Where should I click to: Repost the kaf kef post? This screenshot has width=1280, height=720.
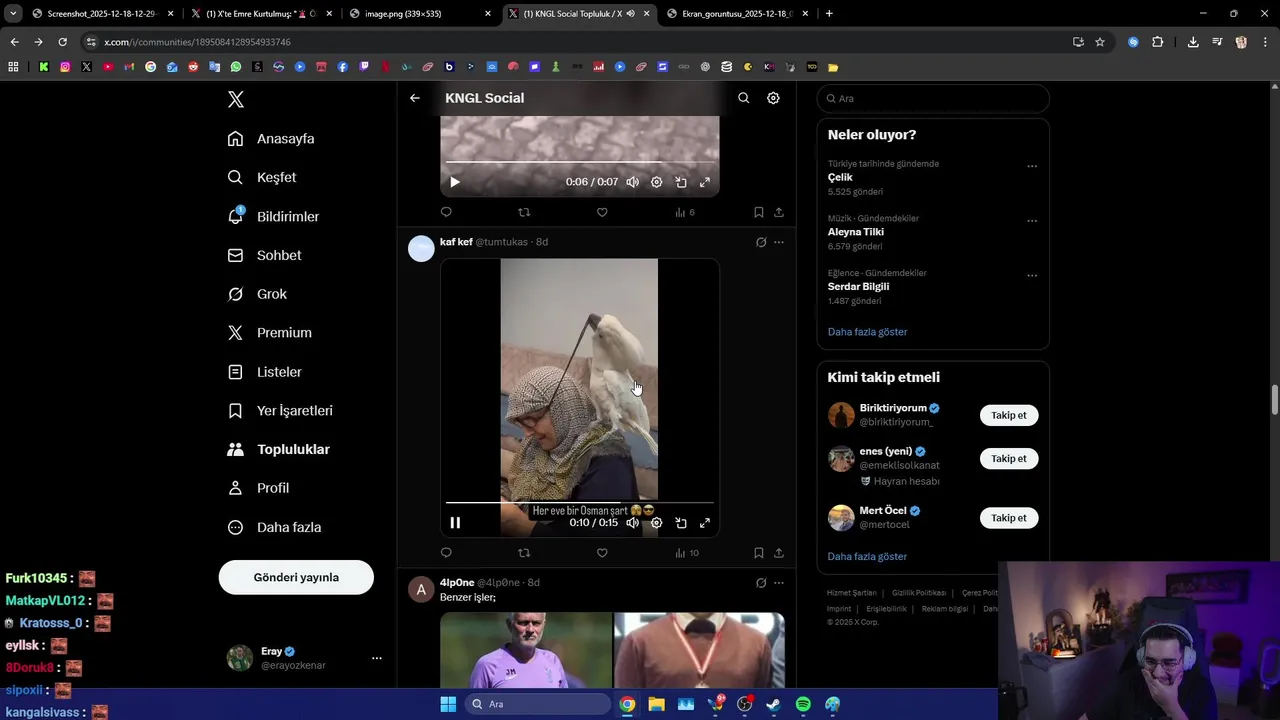[x=524, y=553]
